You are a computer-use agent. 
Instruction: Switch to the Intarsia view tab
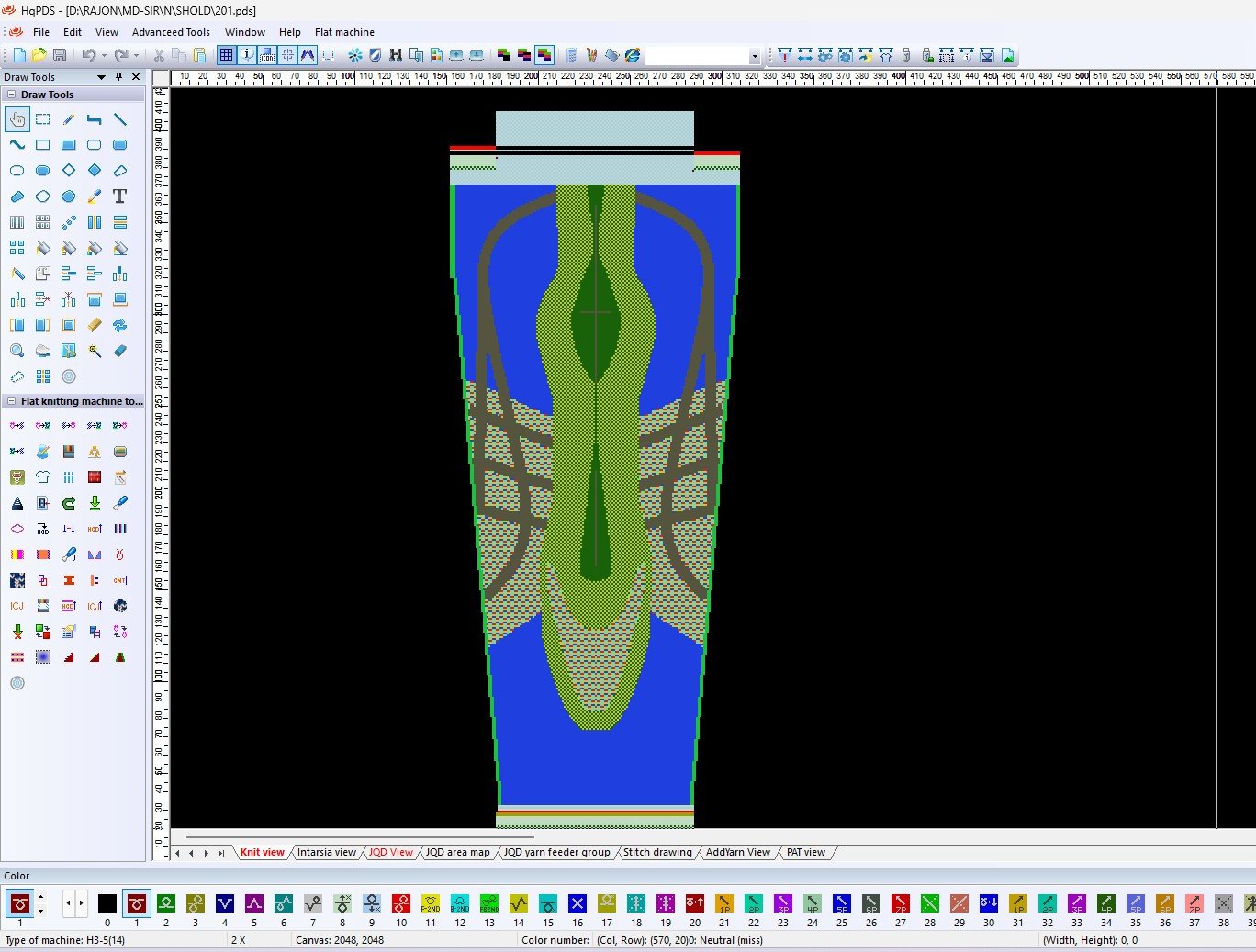326,852
